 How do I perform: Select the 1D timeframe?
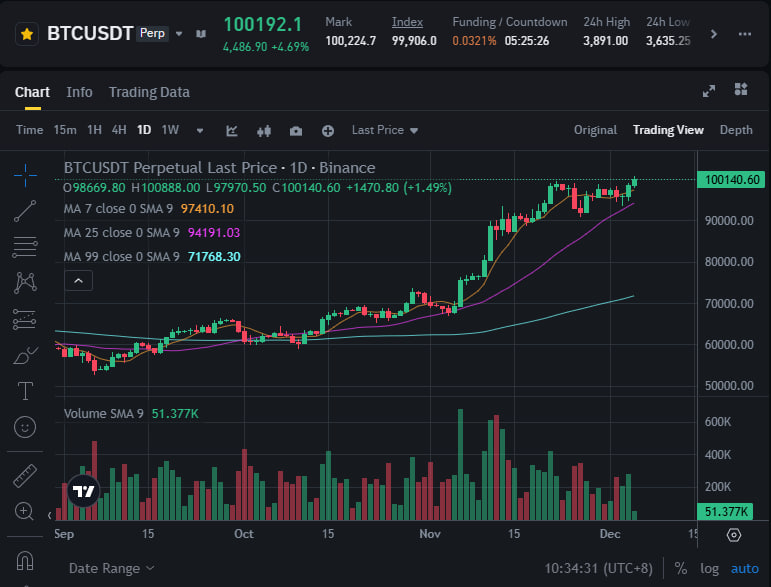144,130
